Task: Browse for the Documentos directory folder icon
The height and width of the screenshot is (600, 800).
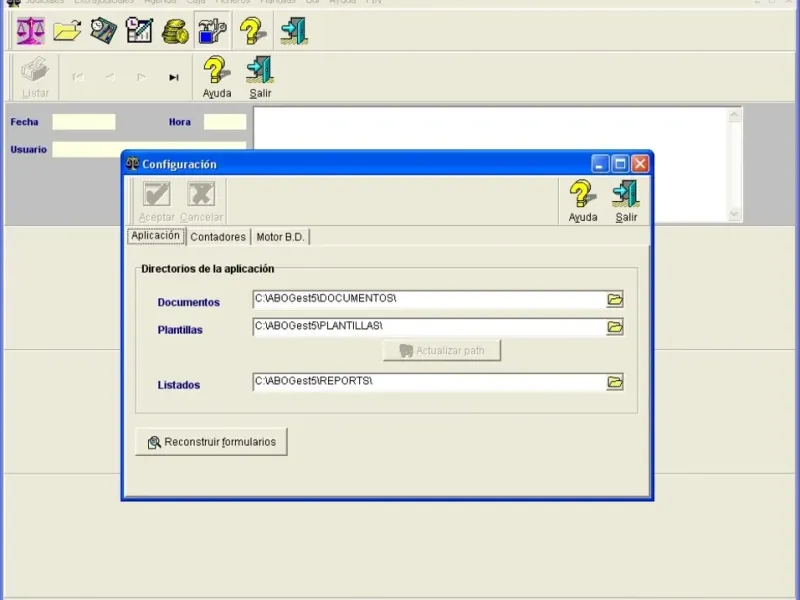Action: [615, 299]
